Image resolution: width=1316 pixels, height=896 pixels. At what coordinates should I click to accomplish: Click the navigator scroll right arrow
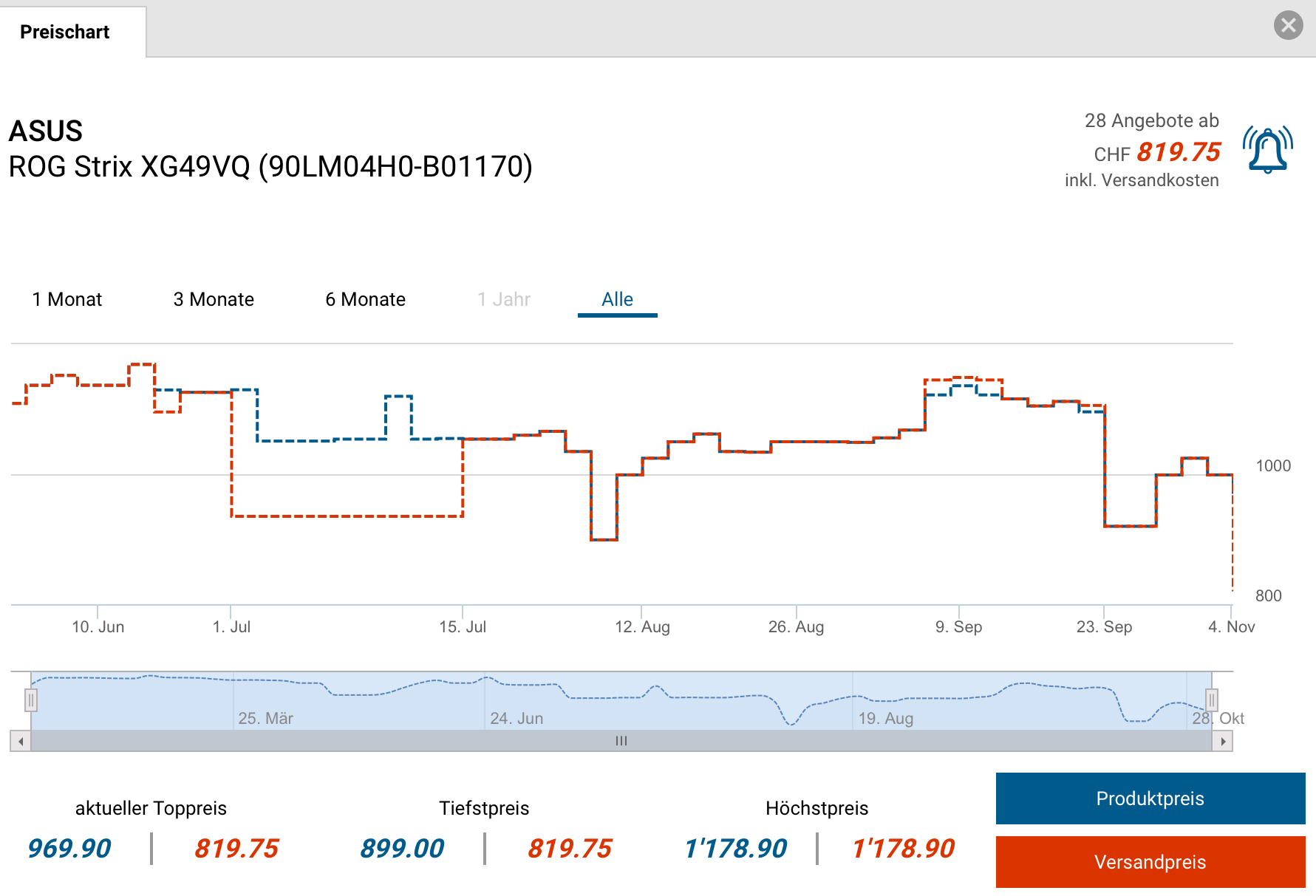[1223, 741]
